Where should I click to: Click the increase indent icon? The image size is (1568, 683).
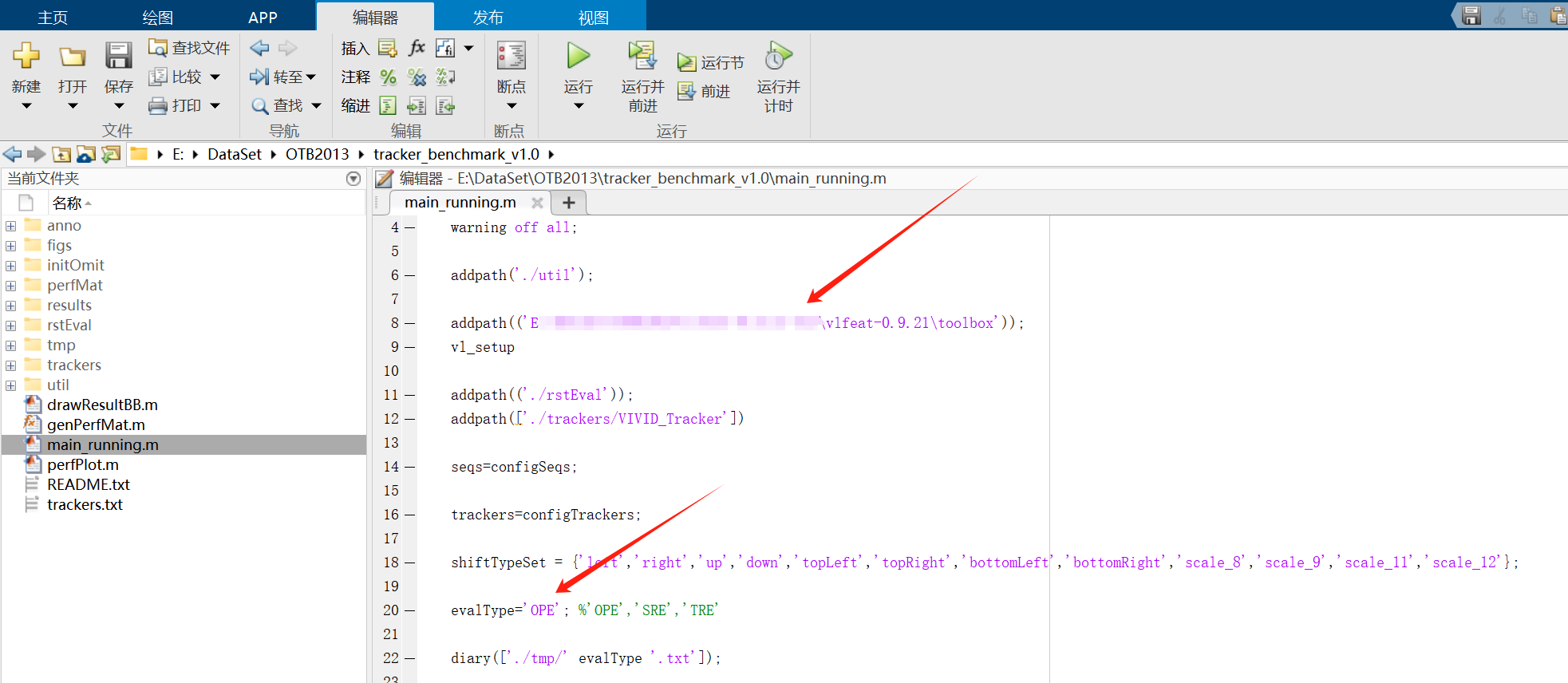pyautogui.click(x=417, y=106)
